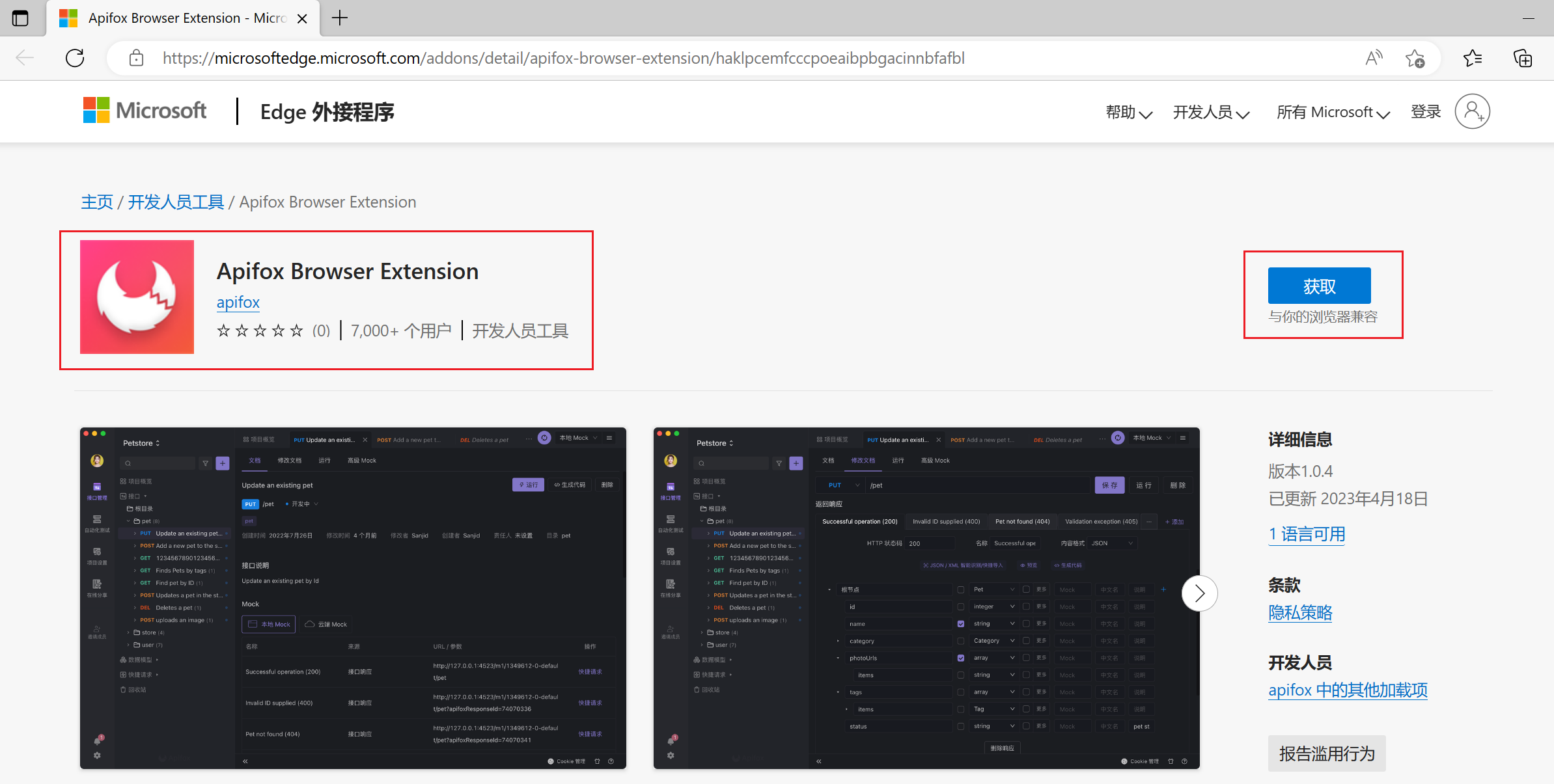Click next screenshot arrow in carousel

1199,593
